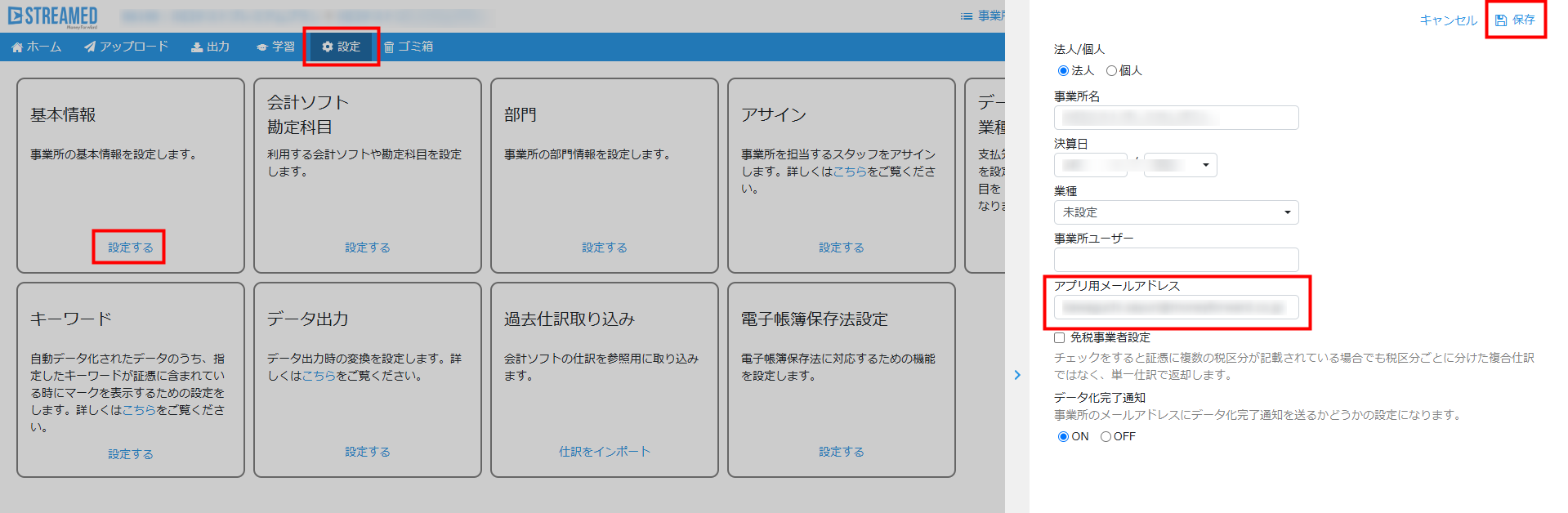Click 仕訳をインポート link
This screenshot has height=513, width=1568.
(604, 452)
